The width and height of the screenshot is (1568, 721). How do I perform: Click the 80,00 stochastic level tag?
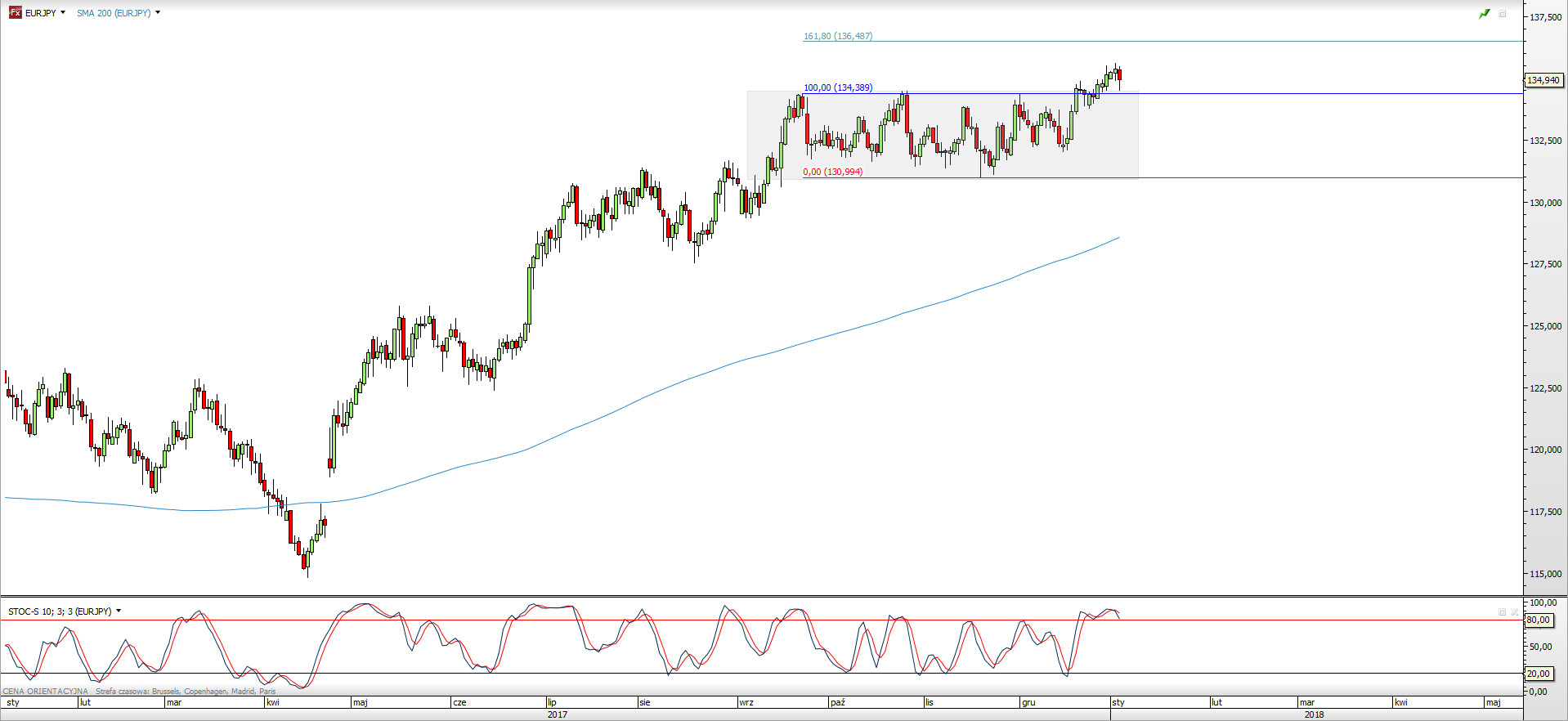tap(1539, 620)
